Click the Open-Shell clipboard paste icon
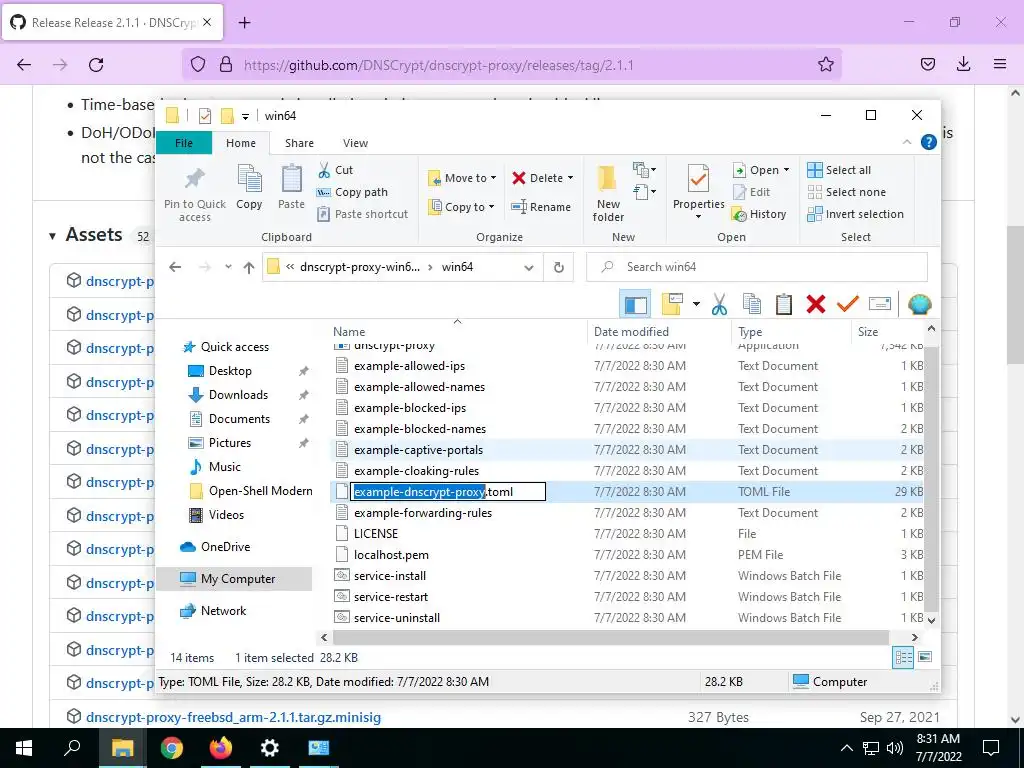Screen dimensions: 1024x768 (x=784, y=304)
